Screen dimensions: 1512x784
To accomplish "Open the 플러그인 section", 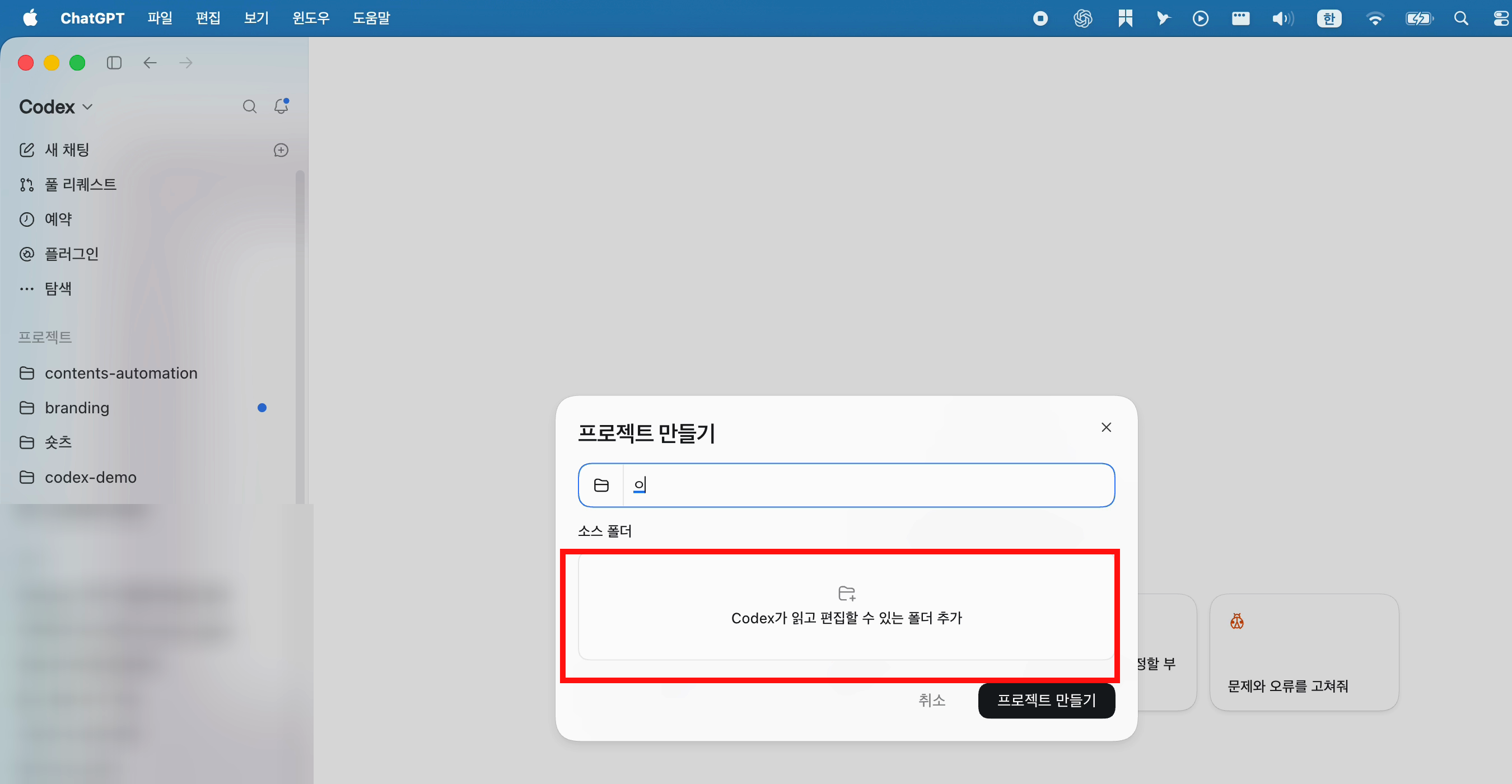I will 59,254.
